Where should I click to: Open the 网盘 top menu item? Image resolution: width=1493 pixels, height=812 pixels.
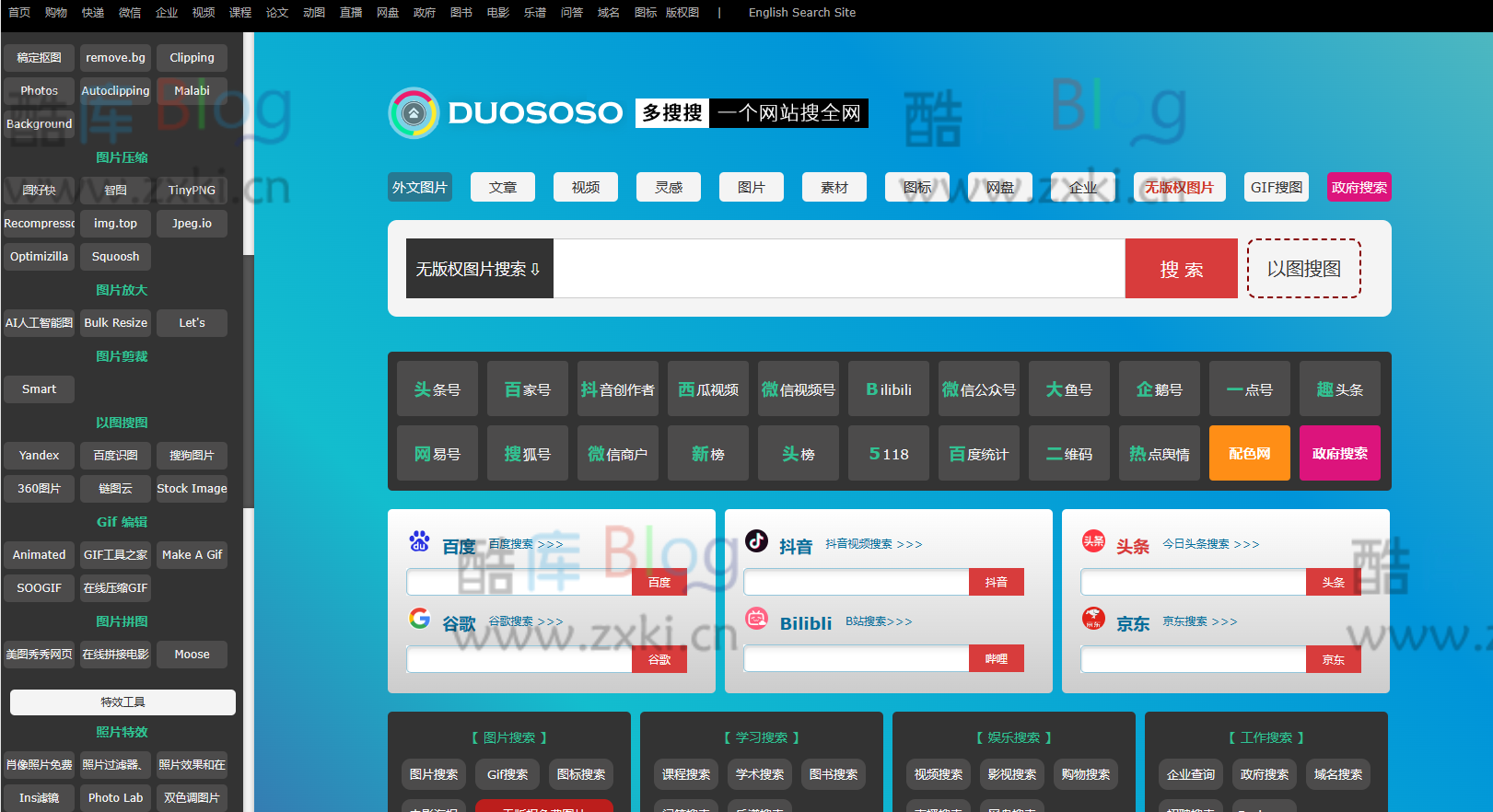click(388, 12)
